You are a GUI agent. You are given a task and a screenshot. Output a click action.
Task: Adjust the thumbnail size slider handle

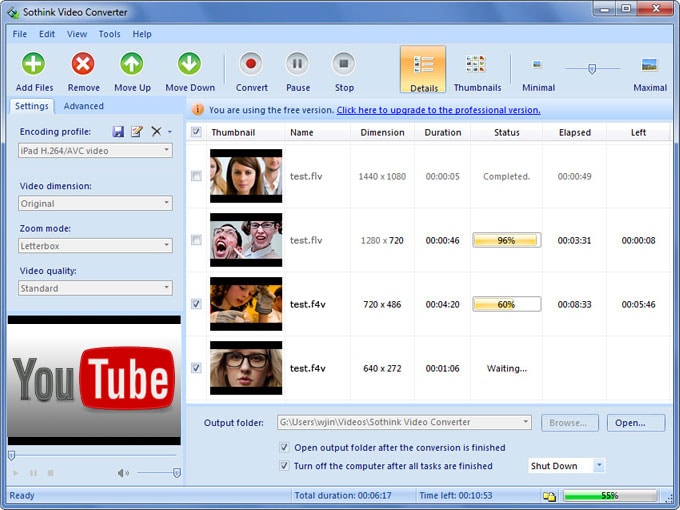tap(592, 69)
